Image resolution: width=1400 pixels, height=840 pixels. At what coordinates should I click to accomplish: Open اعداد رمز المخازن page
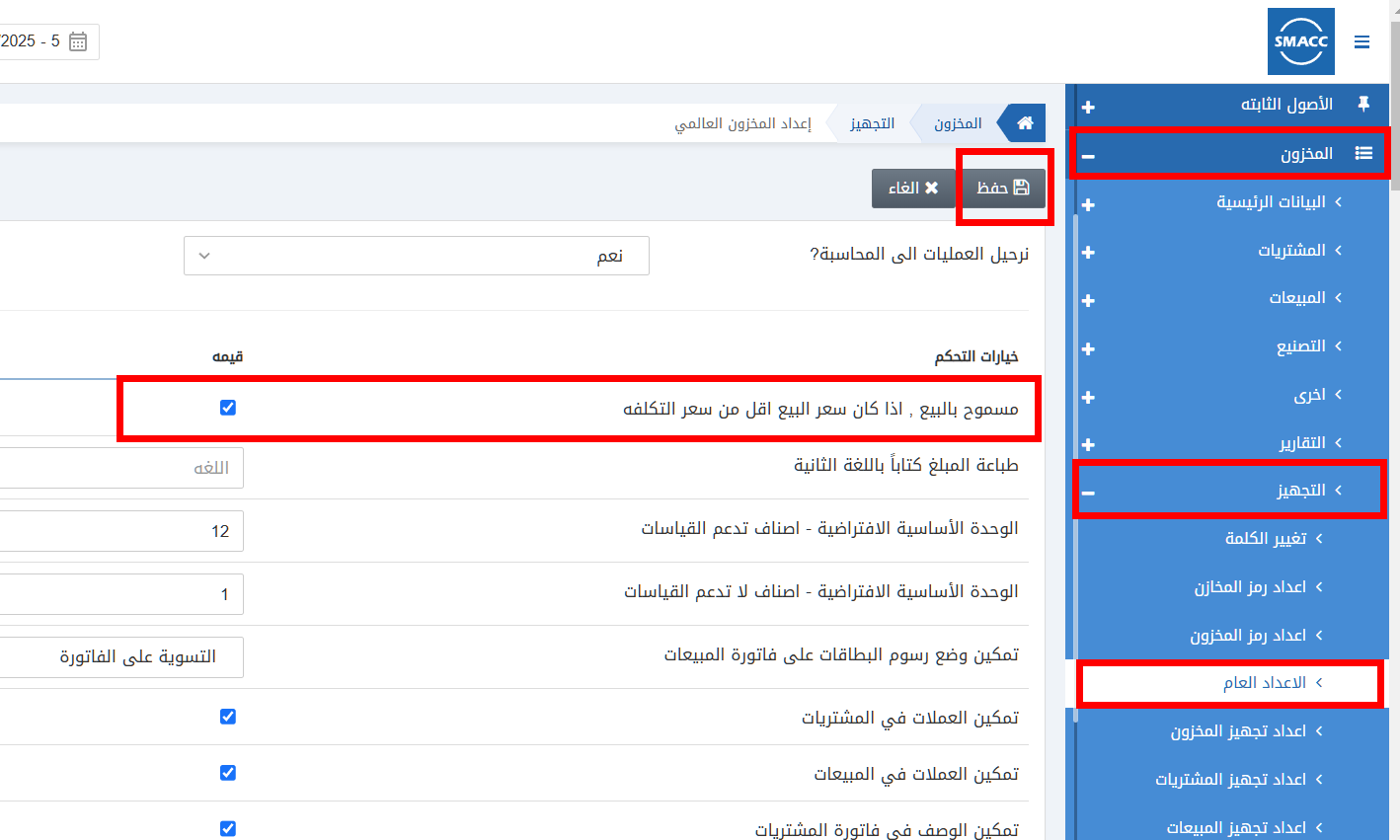pyautogui.click(x=1250, y=587)
